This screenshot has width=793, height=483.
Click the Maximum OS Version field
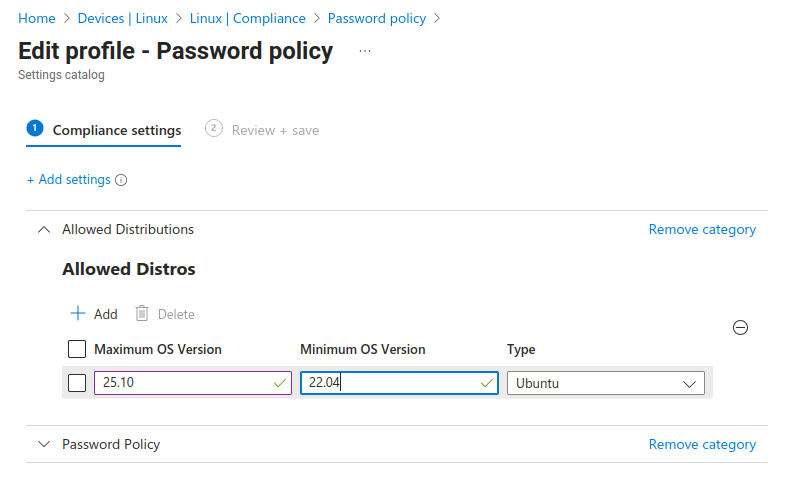[182, 383]
